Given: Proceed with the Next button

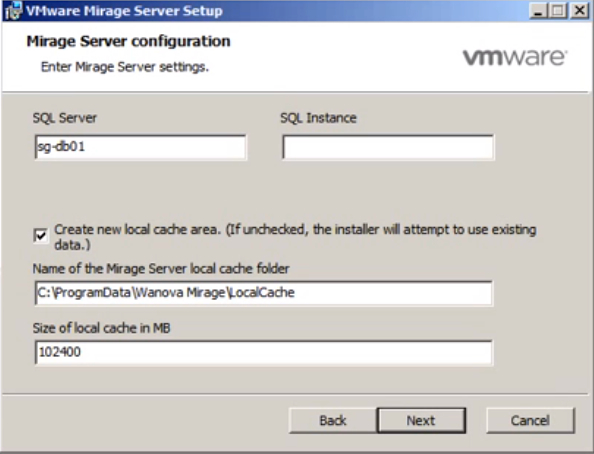Looking at the screenshot, I should click(421, 420).
